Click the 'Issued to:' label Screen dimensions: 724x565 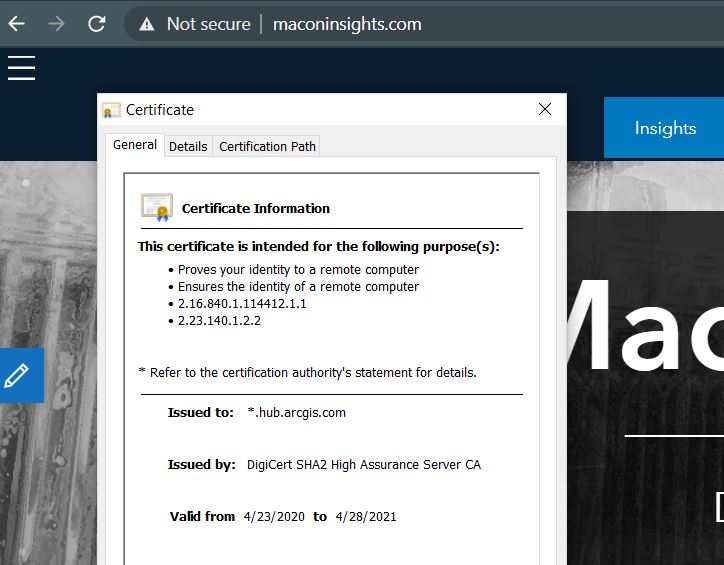tap(201, 412)
